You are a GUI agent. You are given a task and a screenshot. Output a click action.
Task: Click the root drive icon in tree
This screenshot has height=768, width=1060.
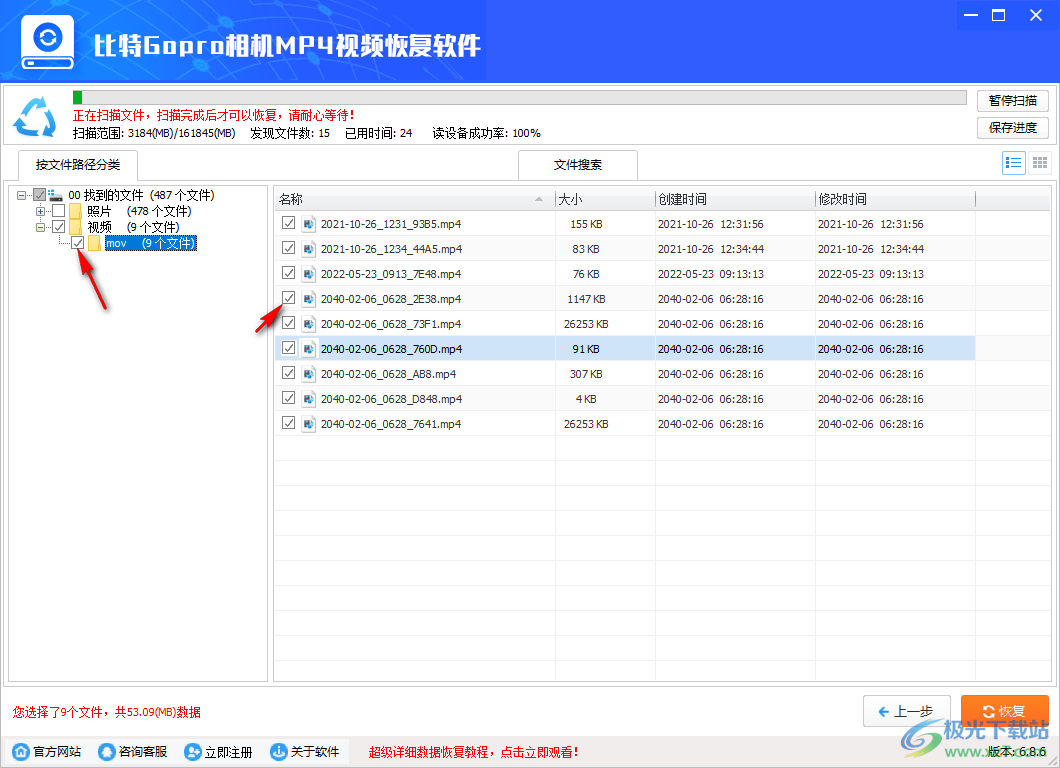point(55,195)
